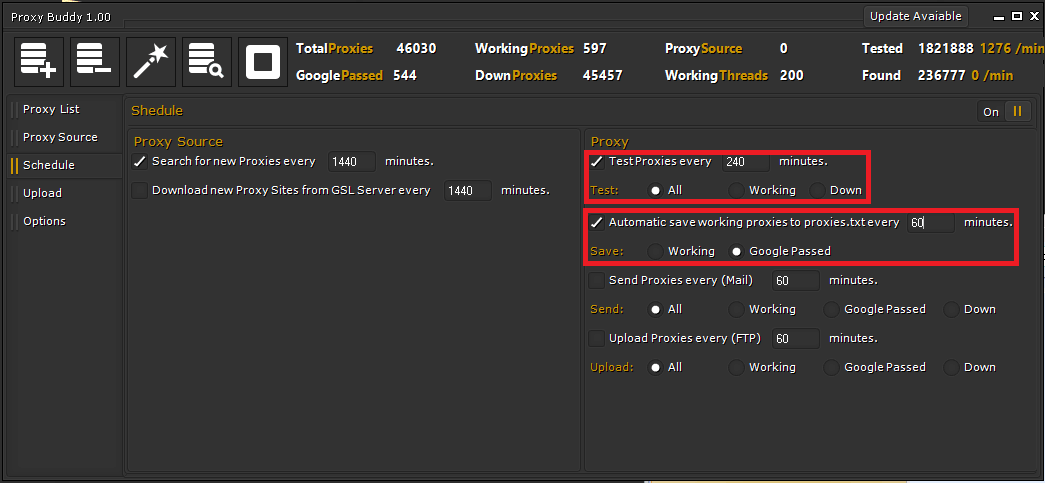Close the Proxy Buddy window

[x=1032, y=16]
